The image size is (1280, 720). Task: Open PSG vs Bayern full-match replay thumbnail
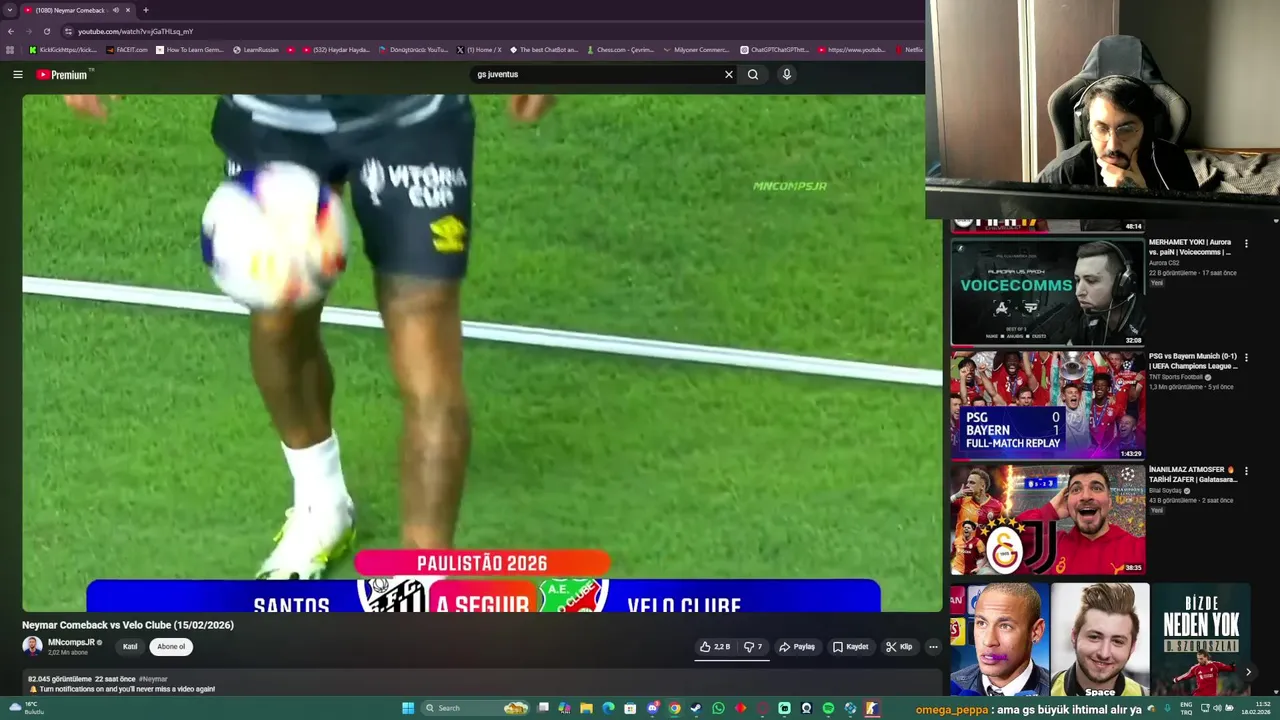(x=1047, y=405)
